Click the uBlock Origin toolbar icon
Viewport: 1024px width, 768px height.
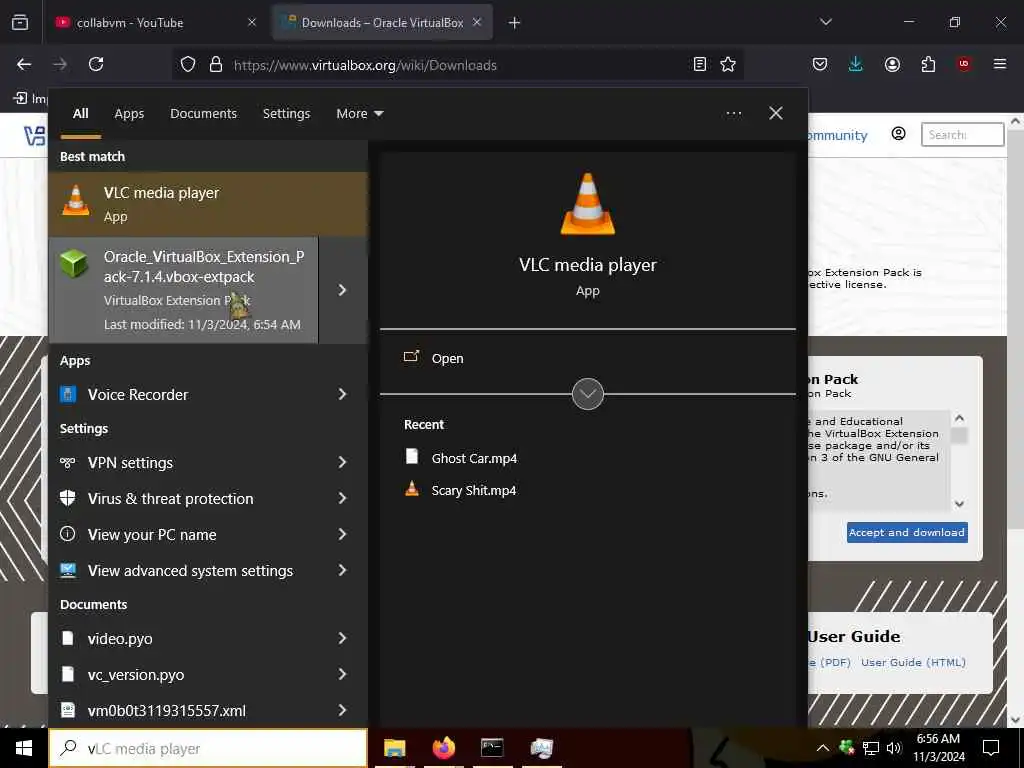[963, 64]
